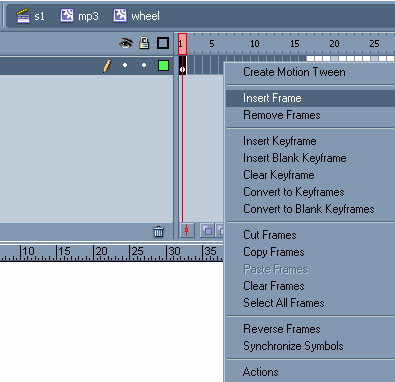This screenshot has width=395, height=382.
Task: Toggle the Onion Skin button
Action: (207, 230)
